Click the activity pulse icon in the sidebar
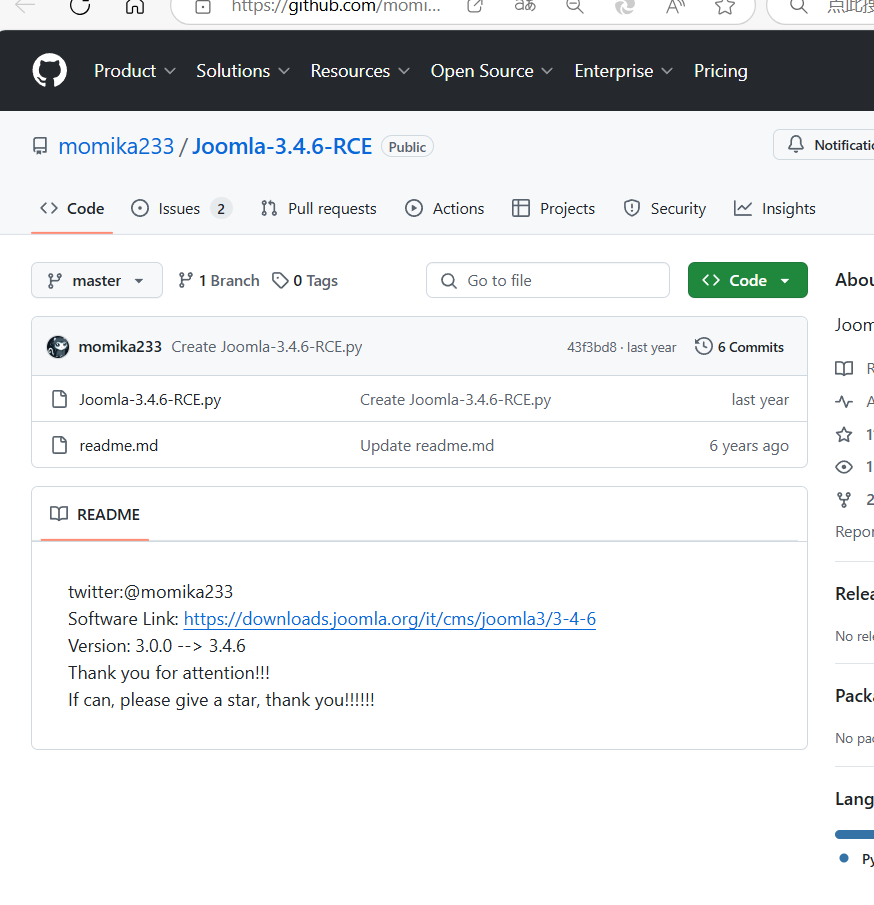The image size is (874, 905). [x=844, y=402]
